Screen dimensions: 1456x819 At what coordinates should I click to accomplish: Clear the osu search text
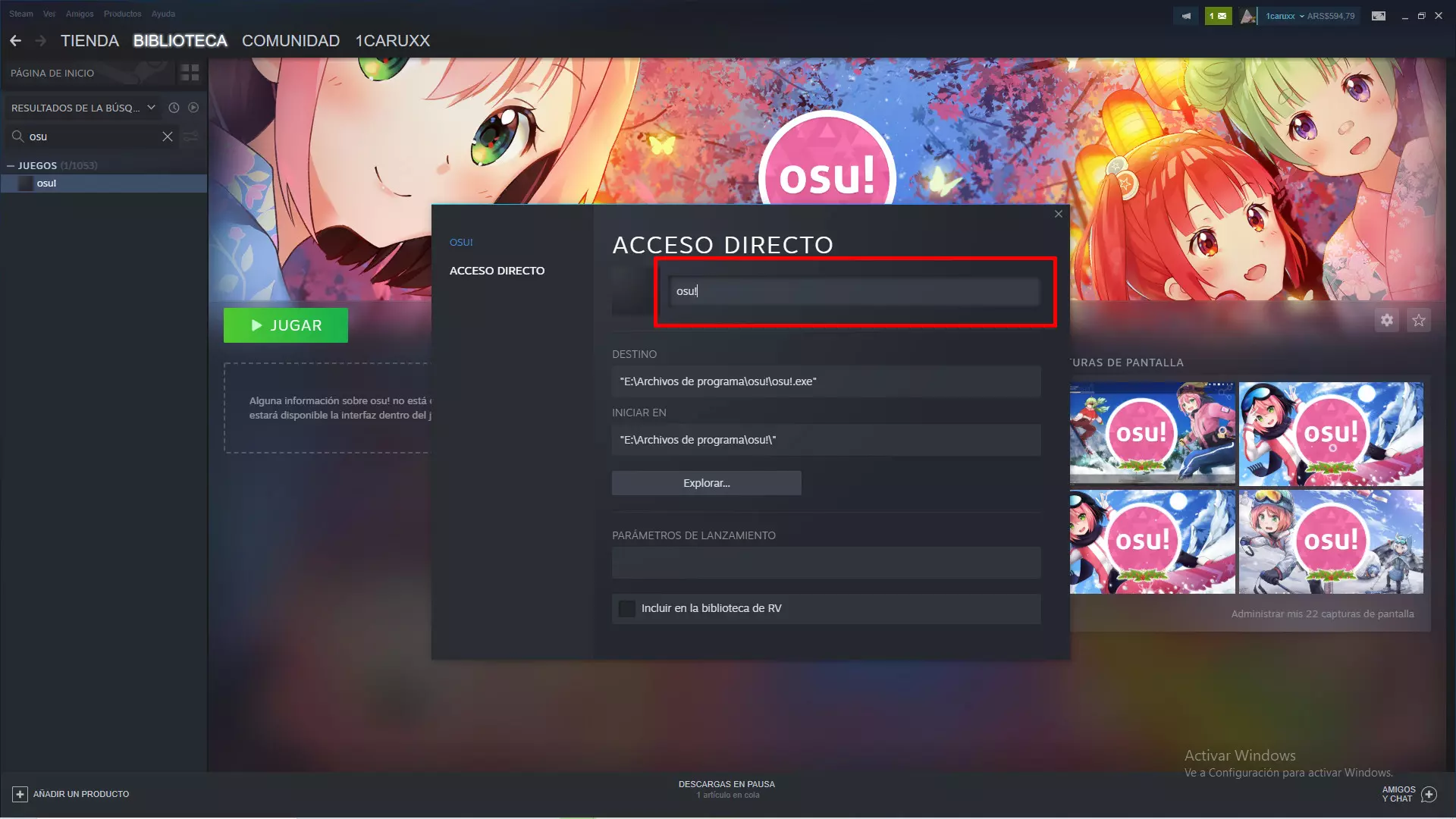[x=168, y=136]
